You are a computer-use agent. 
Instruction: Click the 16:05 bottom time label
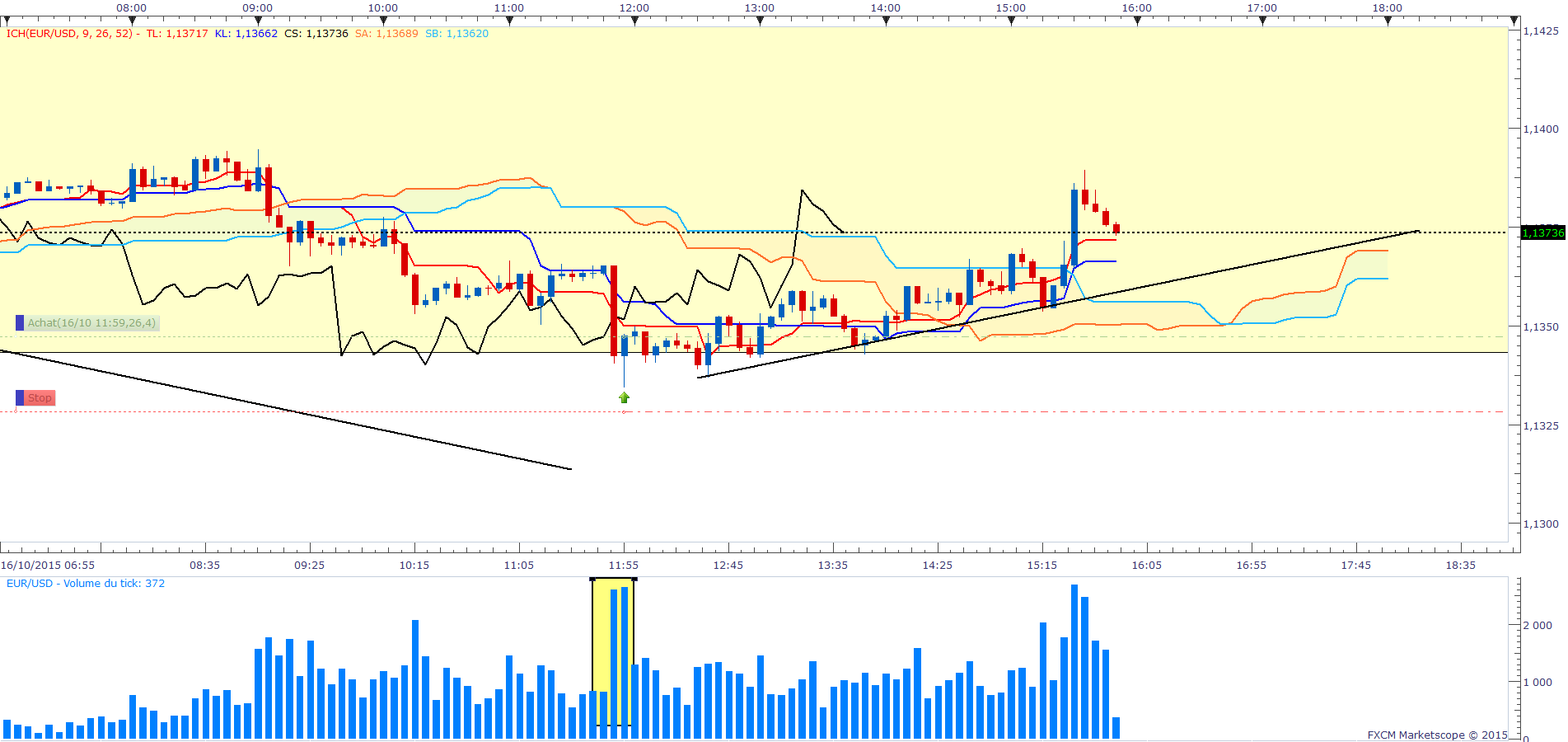(1147, 566)
